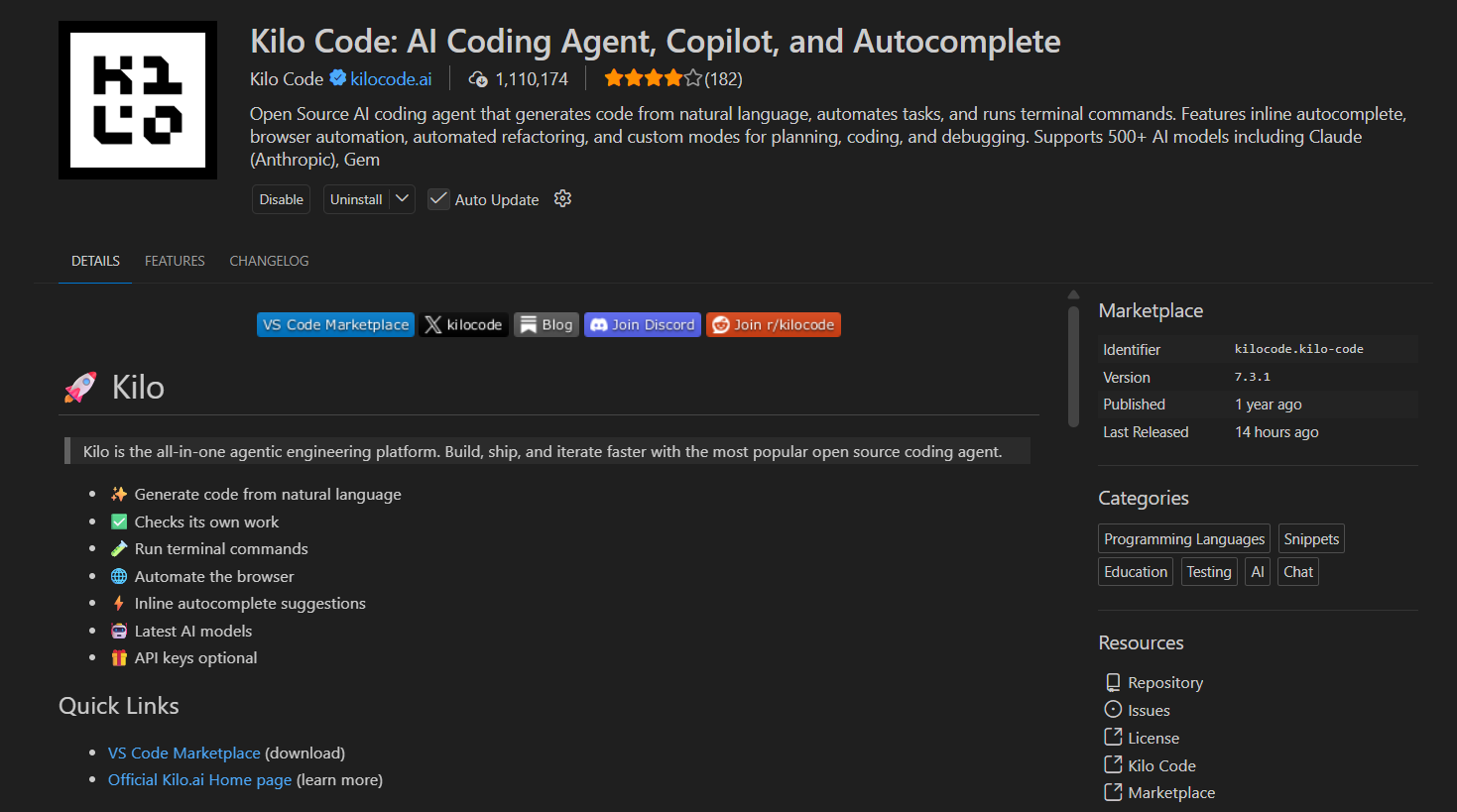Switch to the FEATURES tab
This screenshot has height=812, width=1457.
[x=175, y=261]
